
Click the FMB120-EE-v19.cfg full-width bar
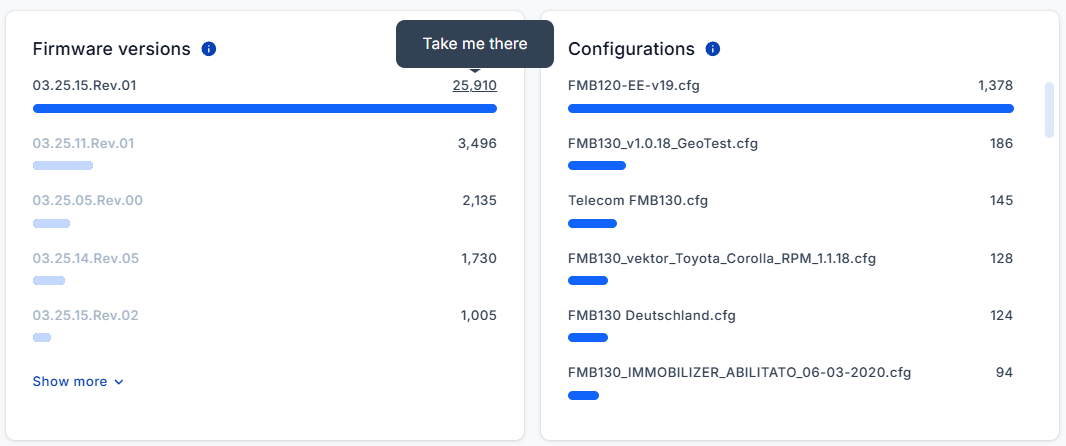(x=790, y=108)
